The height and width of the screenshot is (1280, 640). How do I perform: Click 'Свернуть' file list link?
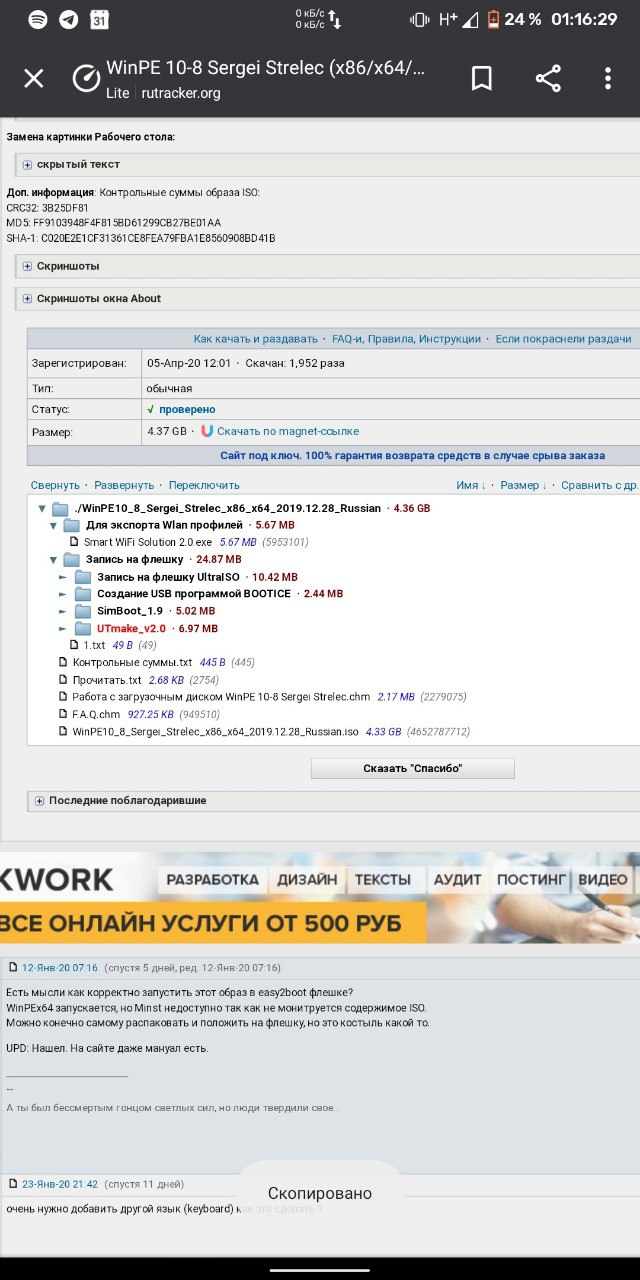click(x=55, y=485)
